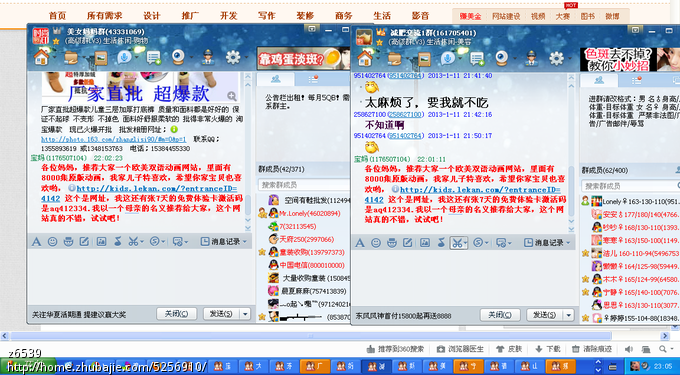Open emoticon smiley picker in 减肥交流1群 input toolbar
The image size is (680, 375).
pyautogui.click(x=376, y=243)
